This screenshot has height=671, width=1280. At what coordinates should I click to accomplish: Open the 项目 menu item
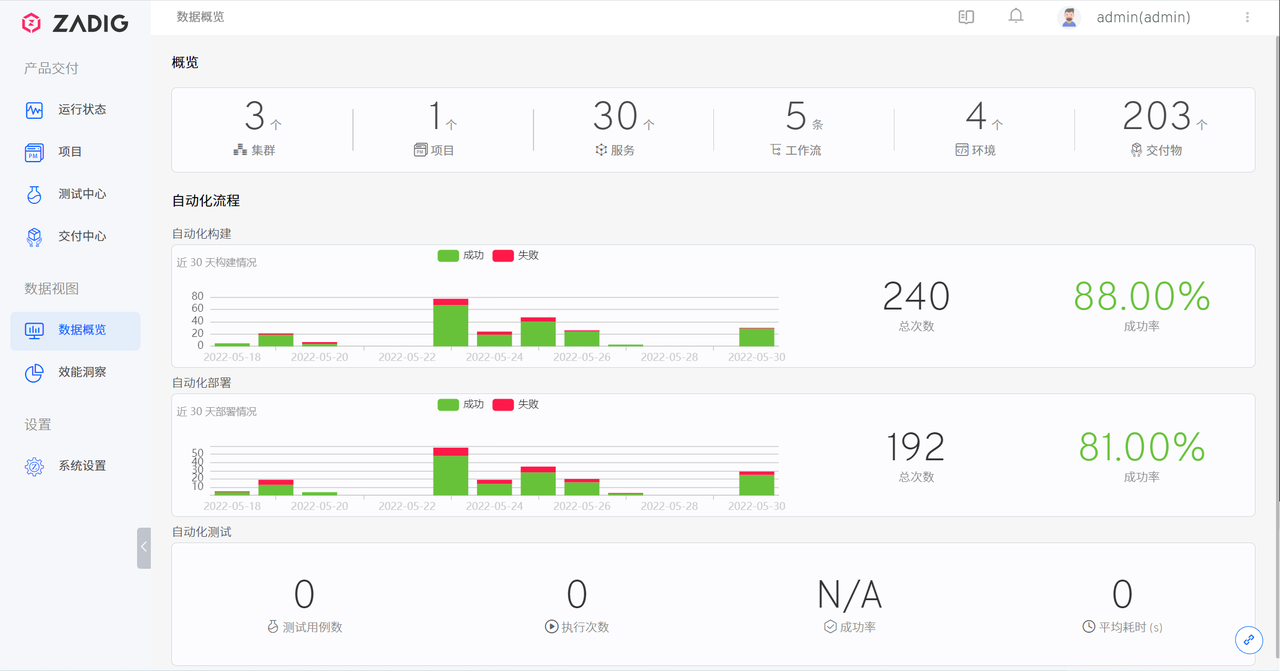70,152
